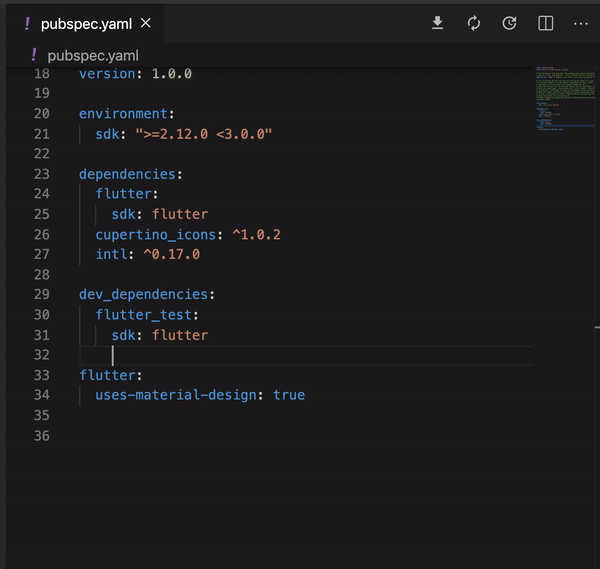The height and width of the screenshot is (569, 600).
Task: Click the clock-with-arrow icon in editor toolbar
Action: coord(509,23)
